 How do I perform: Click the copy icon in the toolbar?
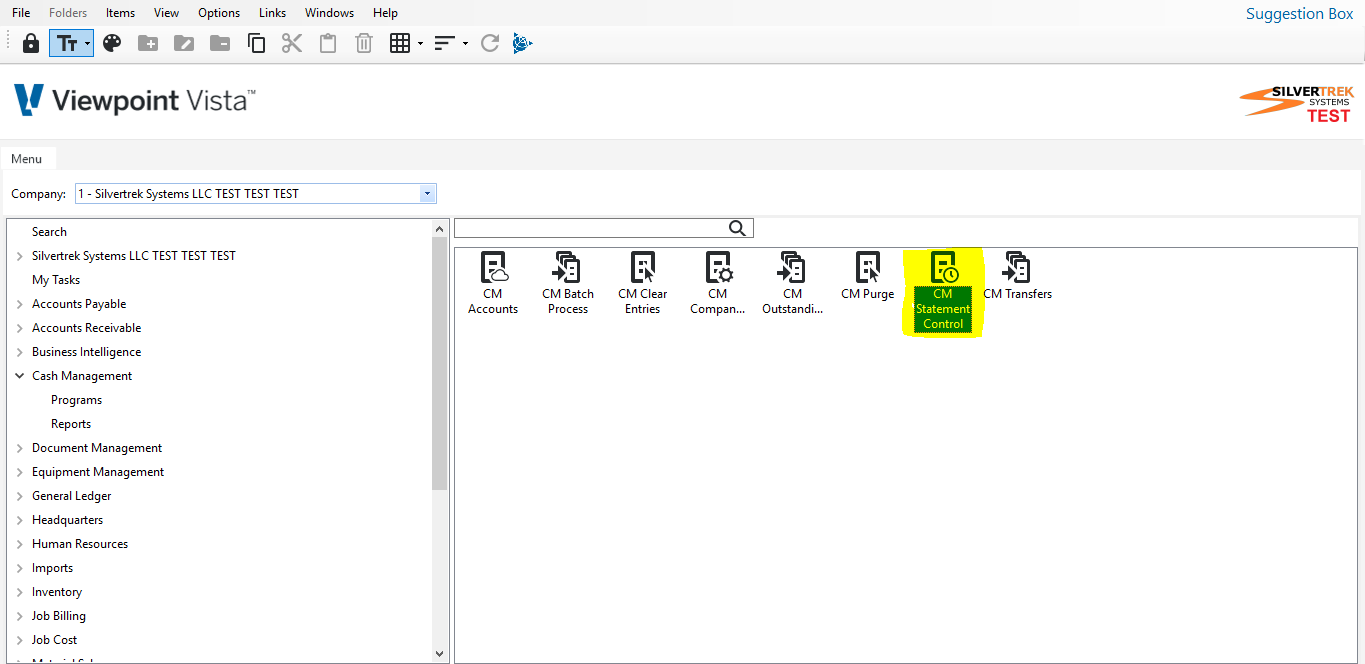[256, 43]
